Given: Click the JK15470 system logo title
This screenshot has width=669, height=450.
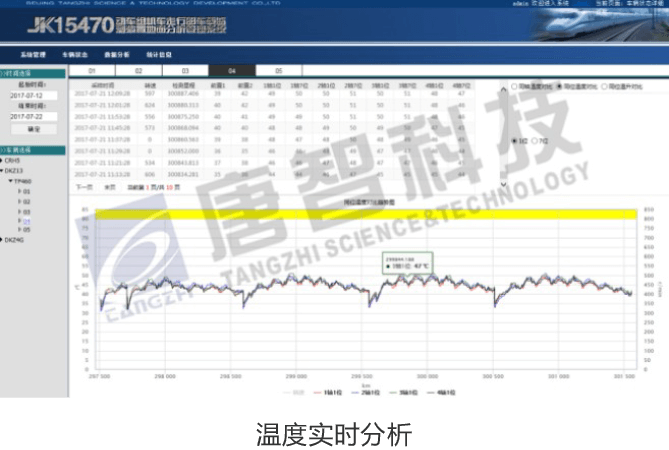Looking at the screenshot, I should [127, 25].
